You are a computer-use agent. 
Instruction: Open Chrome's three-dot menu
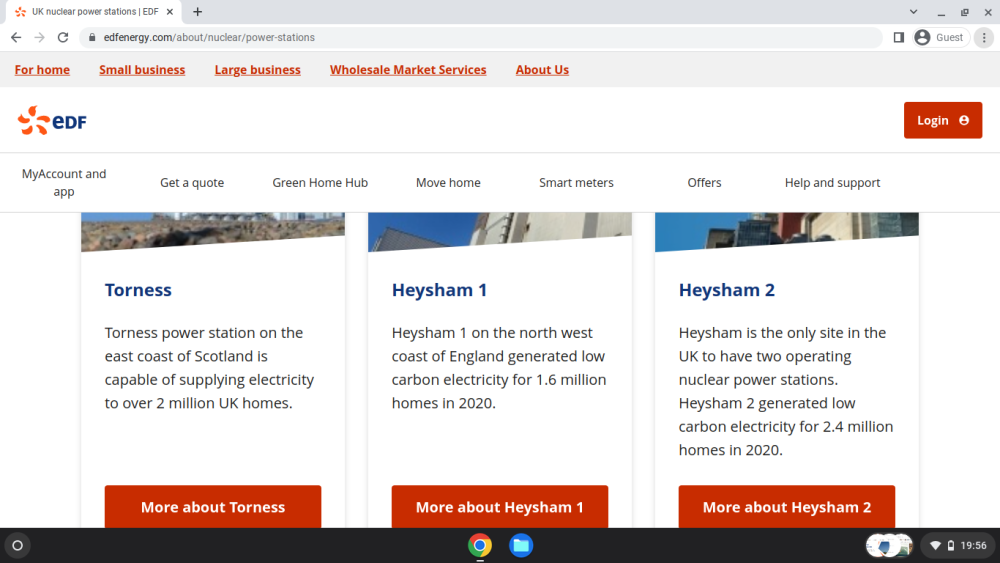(x=984, y=38)
